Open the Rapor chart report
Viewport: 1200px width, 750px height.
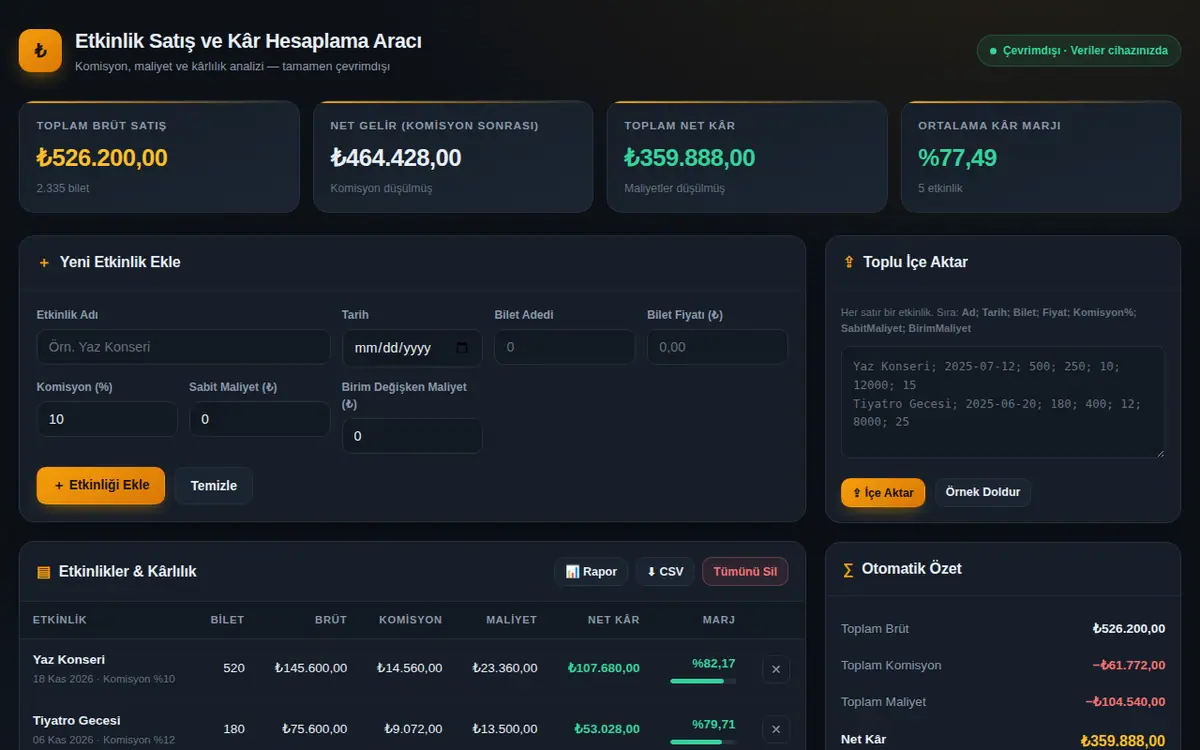click(591, 572)
